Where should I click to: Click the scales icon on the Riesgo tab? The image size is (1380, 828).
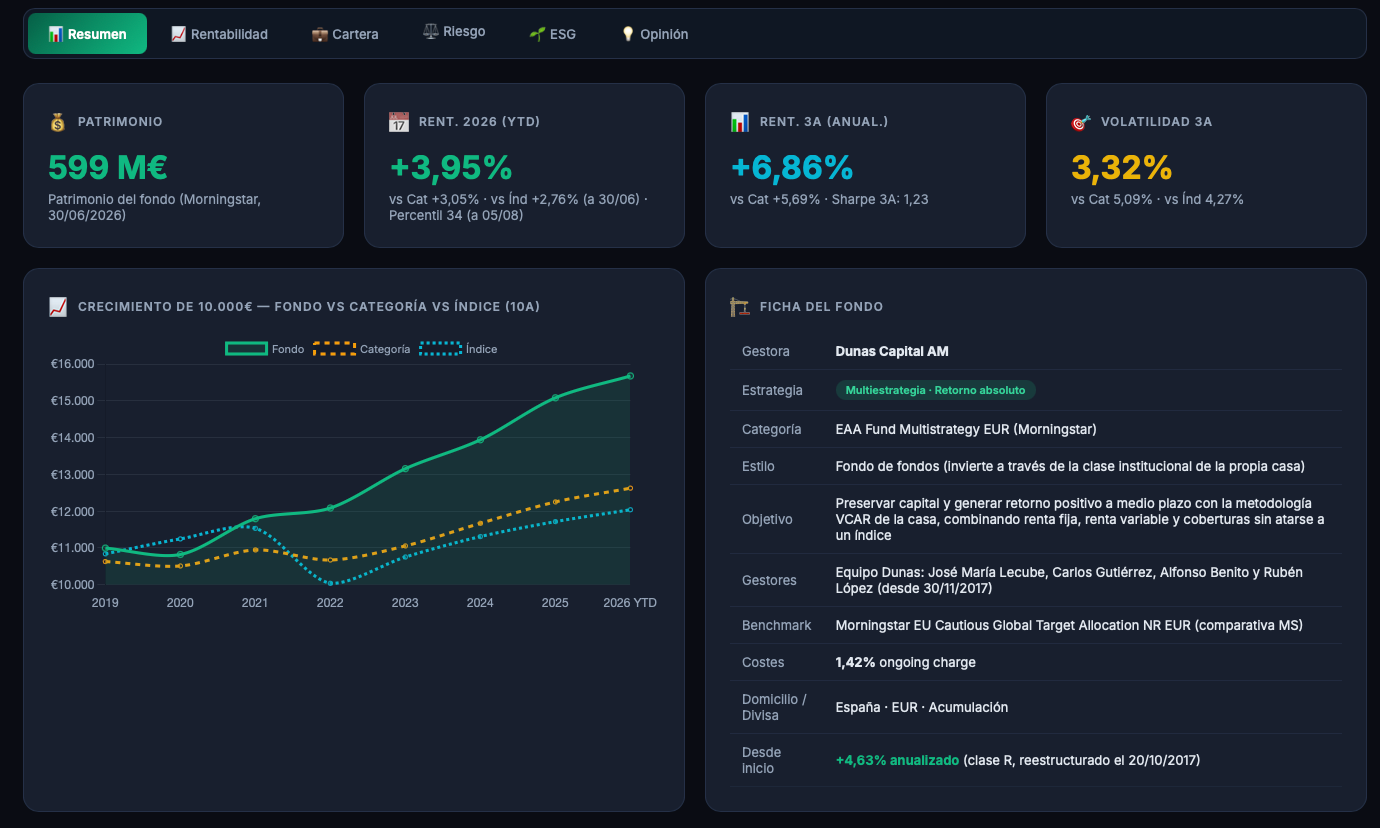431,32
